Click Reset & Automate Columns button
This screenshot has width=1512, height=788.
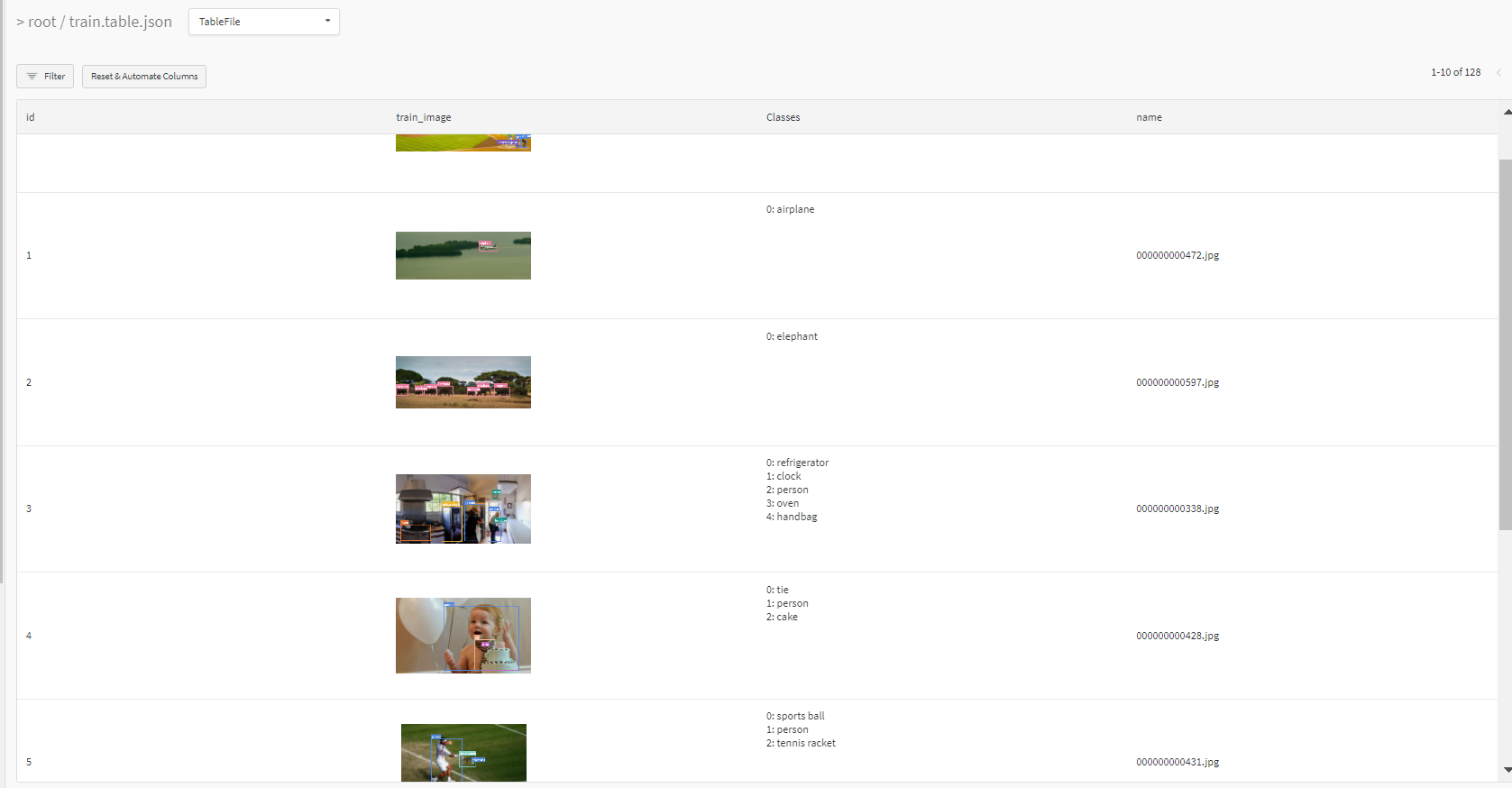144,77
